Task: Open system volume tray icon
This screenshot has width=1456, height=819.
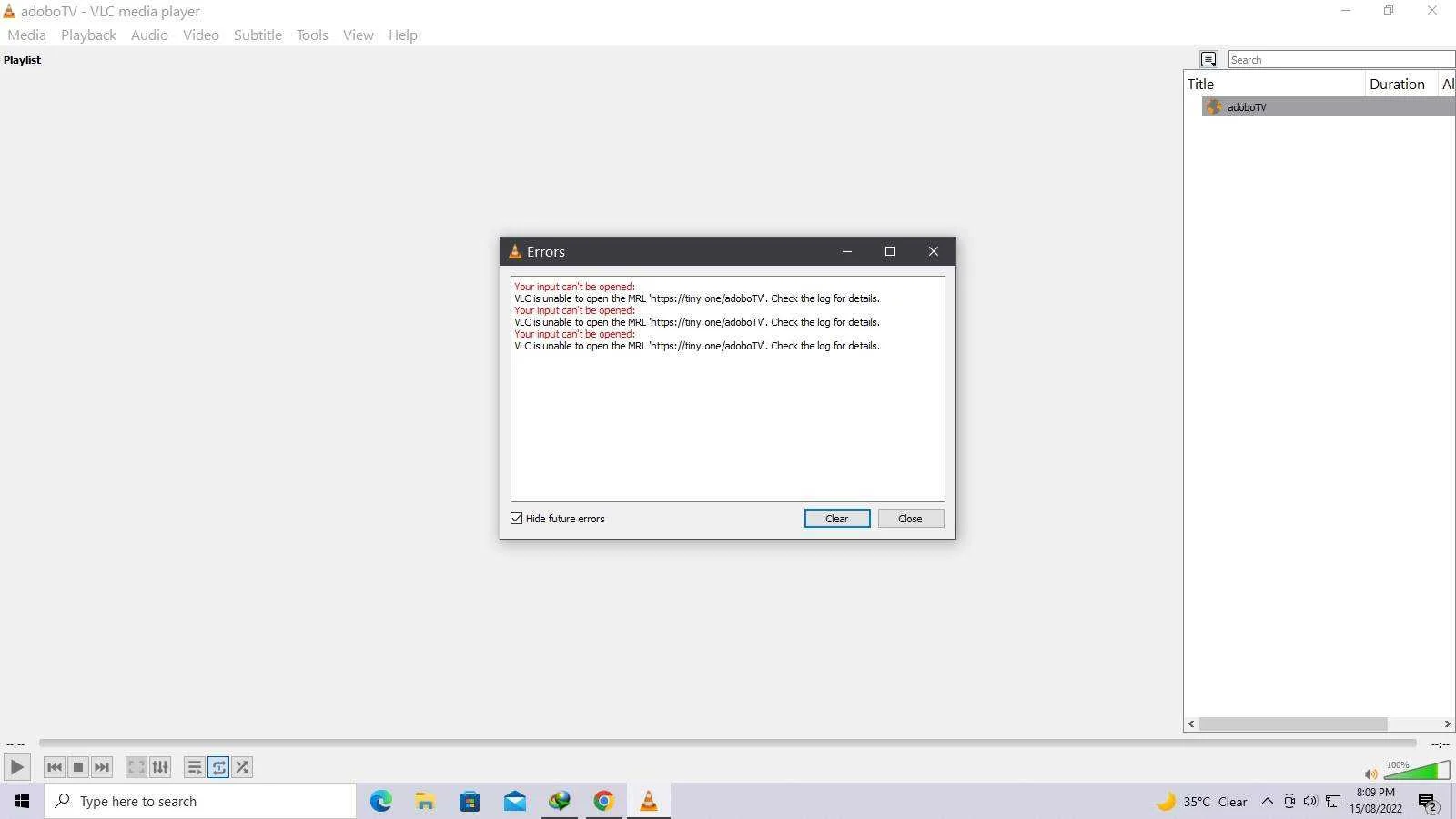Action: click(1310, 802)
